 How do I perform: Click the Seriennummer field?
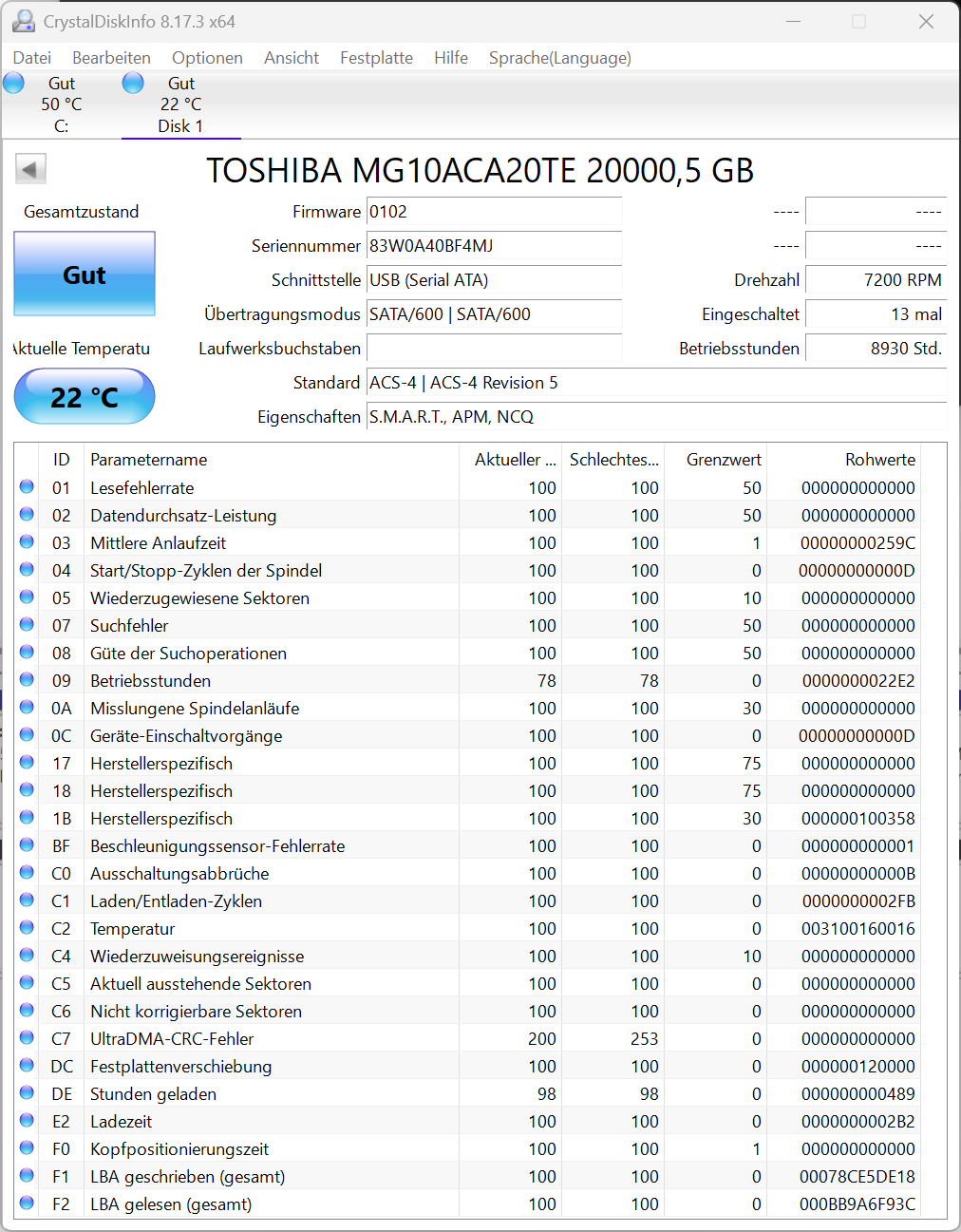494,245
